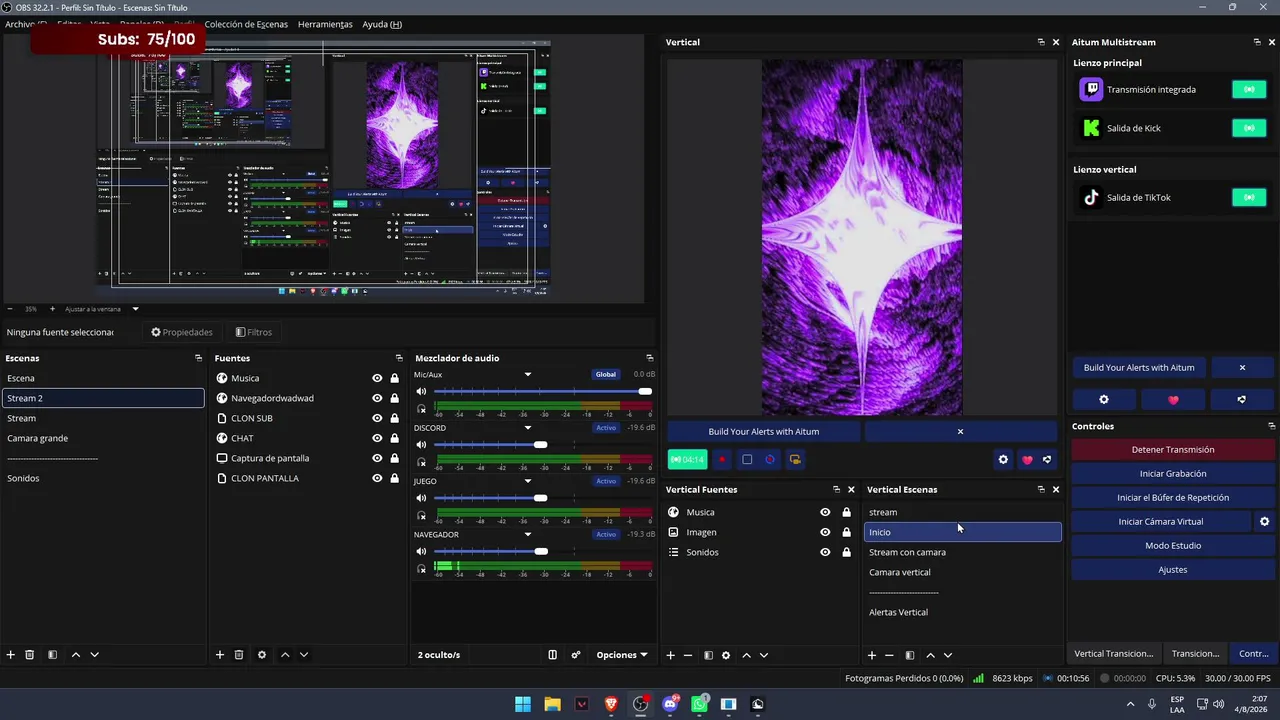The width and height of the screenshot is (1280, 720).
Task: Adjust the Mic/Aux volume slider
Action: pyautogui.click(x=645, y=391)
